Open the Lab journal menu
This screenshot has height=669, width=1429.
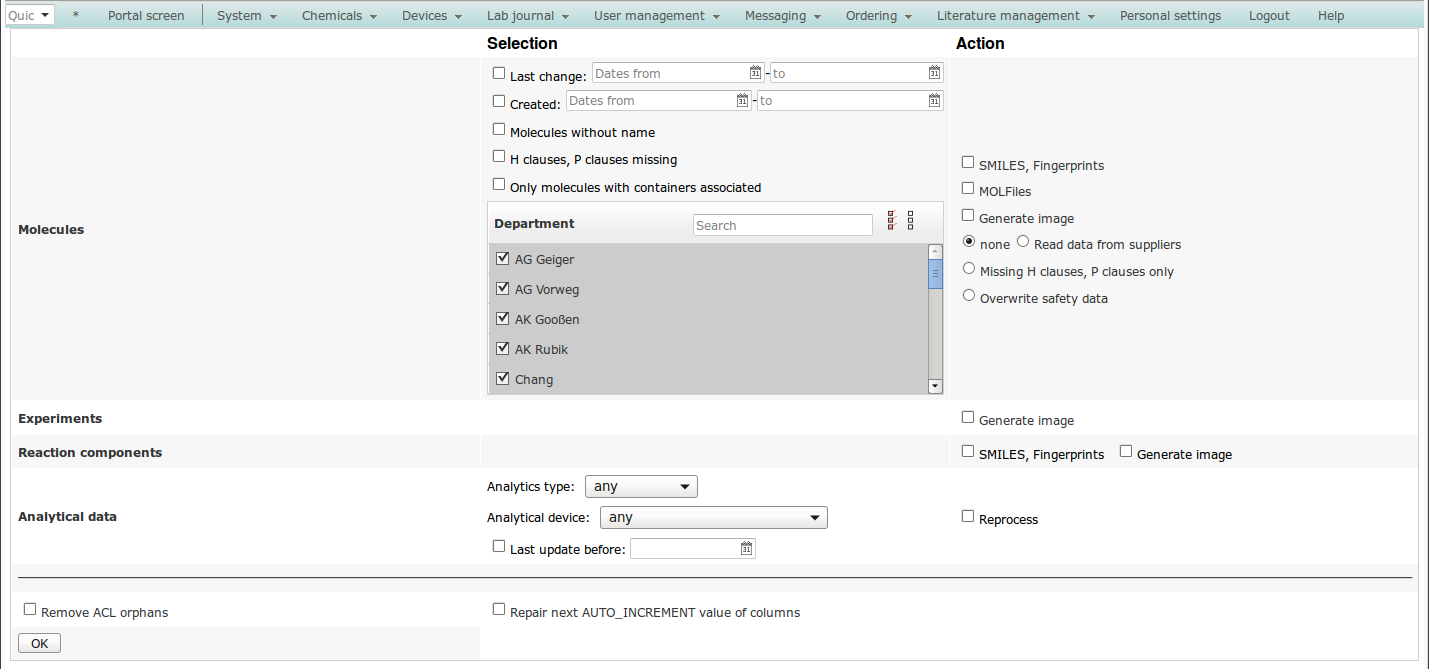pos(527,16)
